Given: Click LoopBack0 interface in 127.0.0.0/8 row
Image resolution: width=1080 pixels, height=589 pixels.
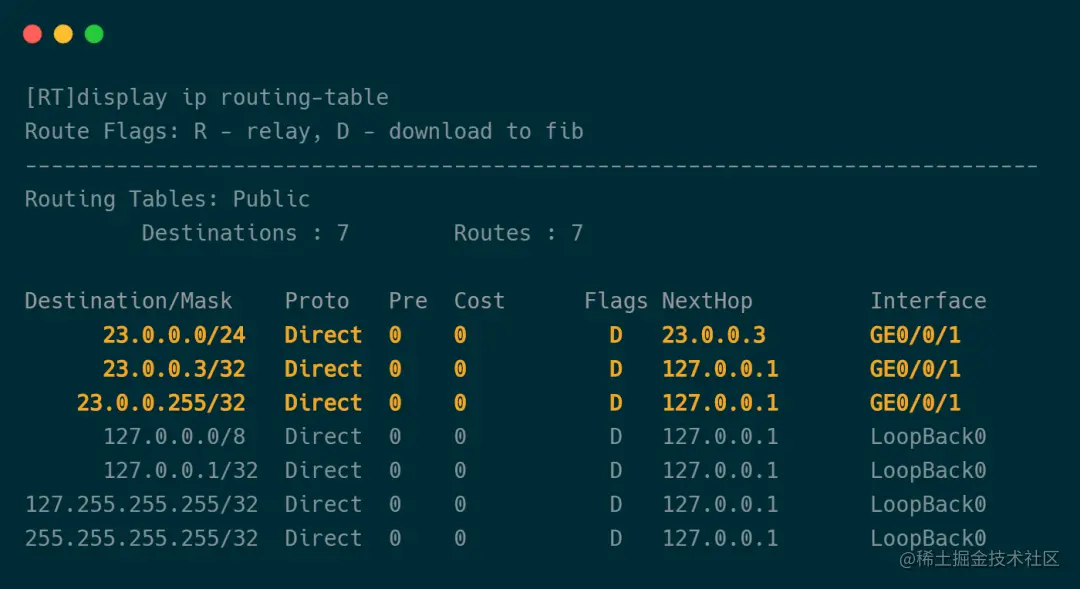Looking at the screenshot, I should (x=928, y=436).
